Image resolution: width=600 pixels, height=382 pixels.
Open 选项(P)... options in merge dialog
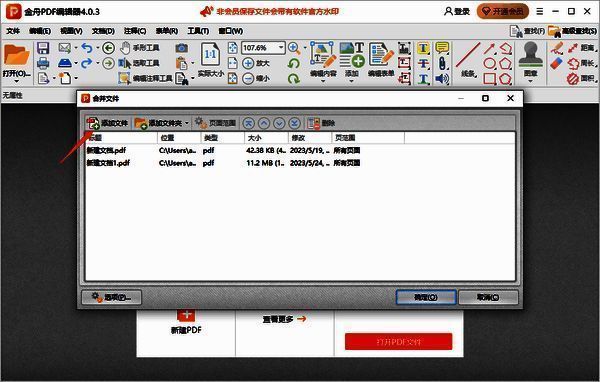pos(111,297)
